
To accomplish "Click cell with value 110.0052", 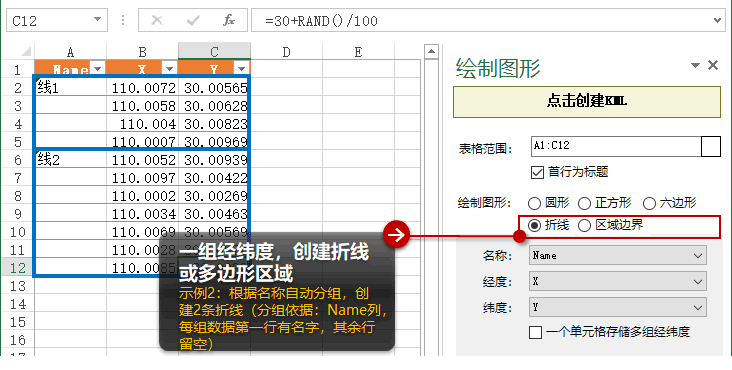I will coord(142,160).
